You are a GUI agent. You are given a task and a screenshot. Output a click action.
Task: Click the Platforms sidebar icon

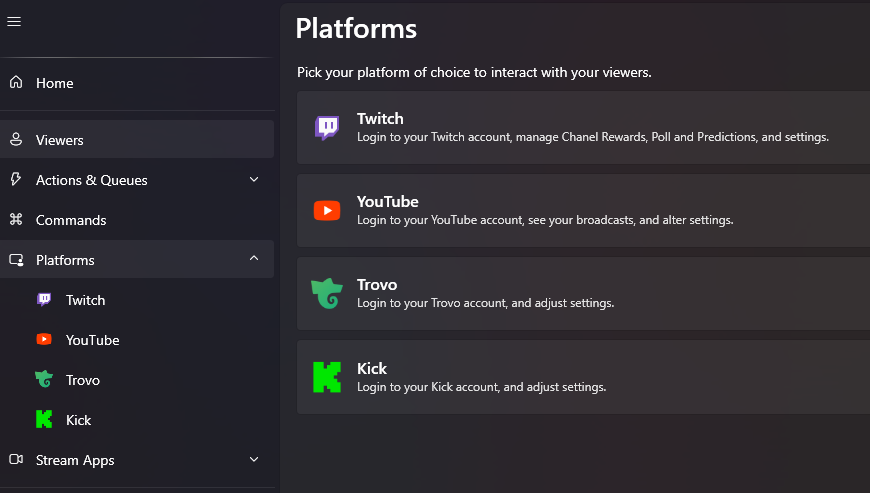(x=16, y=260)
